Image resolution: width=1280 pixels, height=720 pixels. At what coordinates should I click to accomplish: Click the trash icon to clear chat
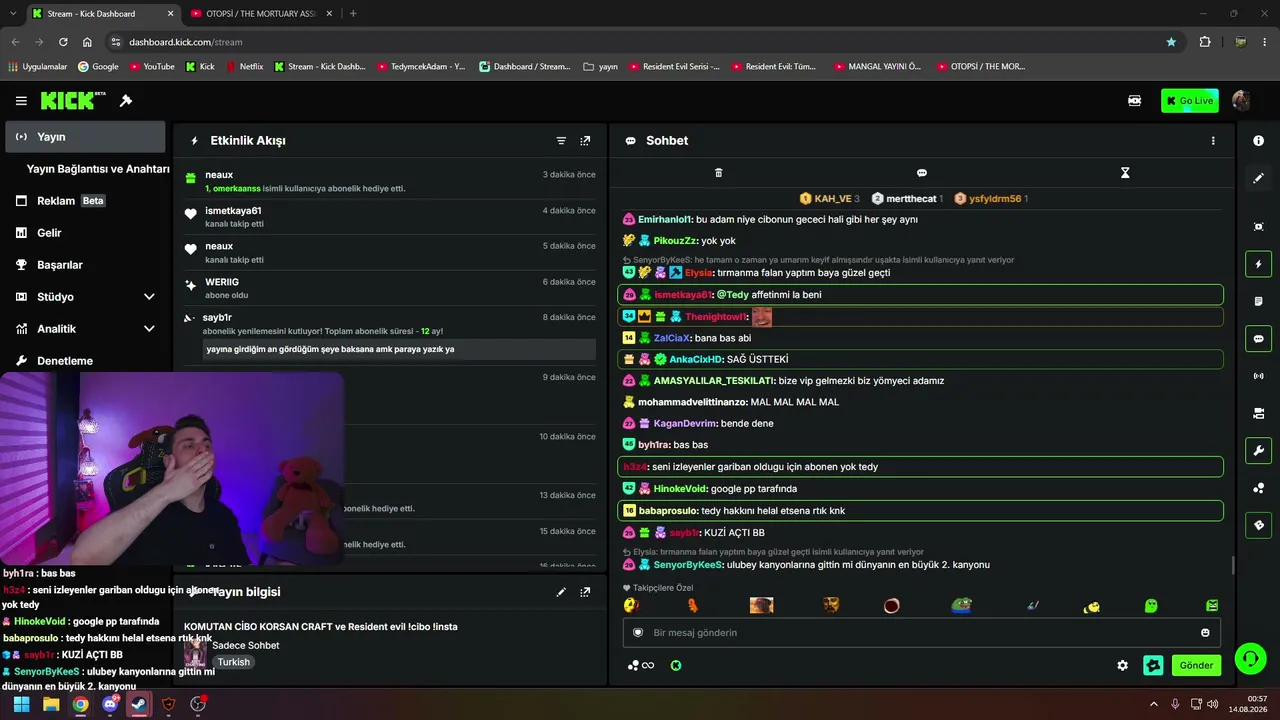click(718, 173)
